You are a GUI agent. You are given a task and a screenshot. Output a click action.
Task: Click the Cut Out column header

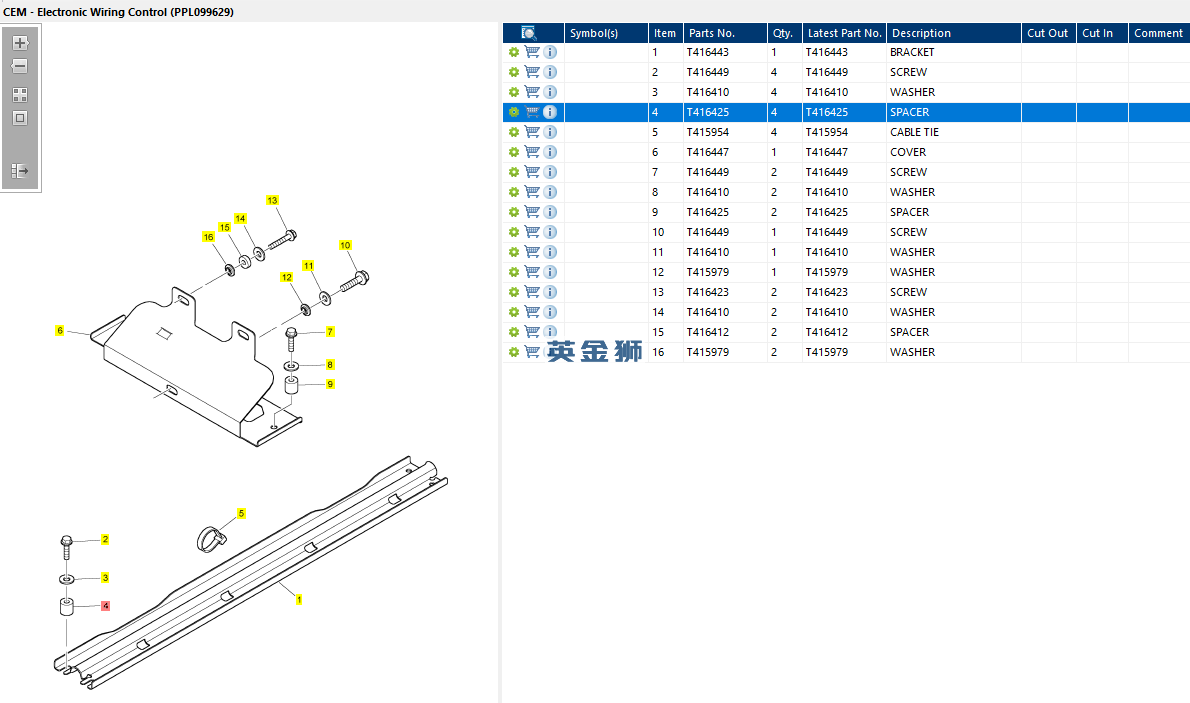(1048, 33)
